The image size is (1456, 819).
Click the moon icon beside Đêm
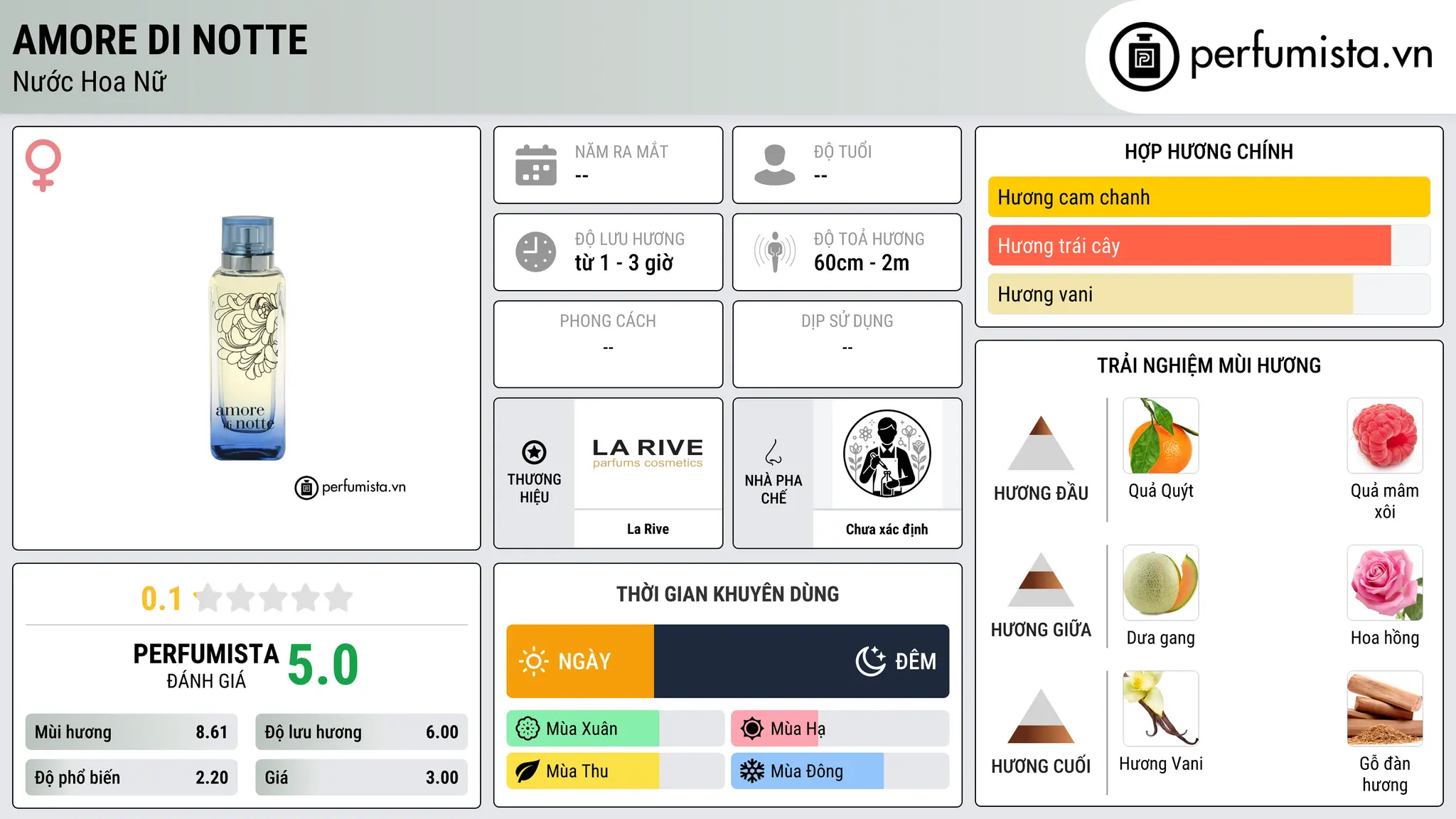click(x=870, y=661)
